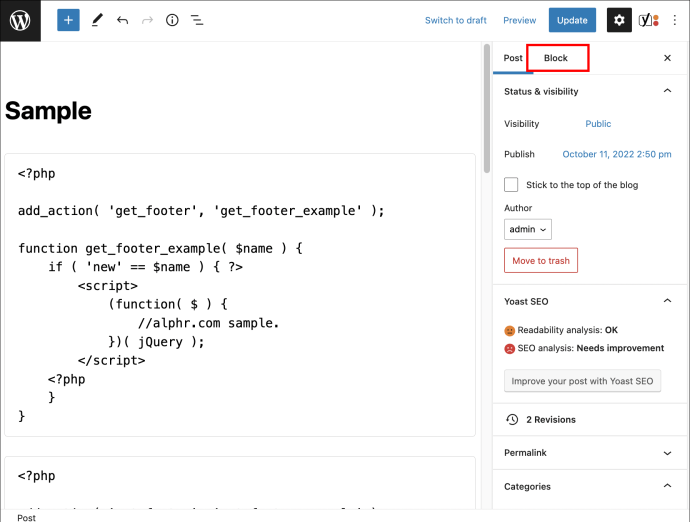Open the list view outline
The width and height of the screenshot is (690, 522).
(x=197, y=20)
